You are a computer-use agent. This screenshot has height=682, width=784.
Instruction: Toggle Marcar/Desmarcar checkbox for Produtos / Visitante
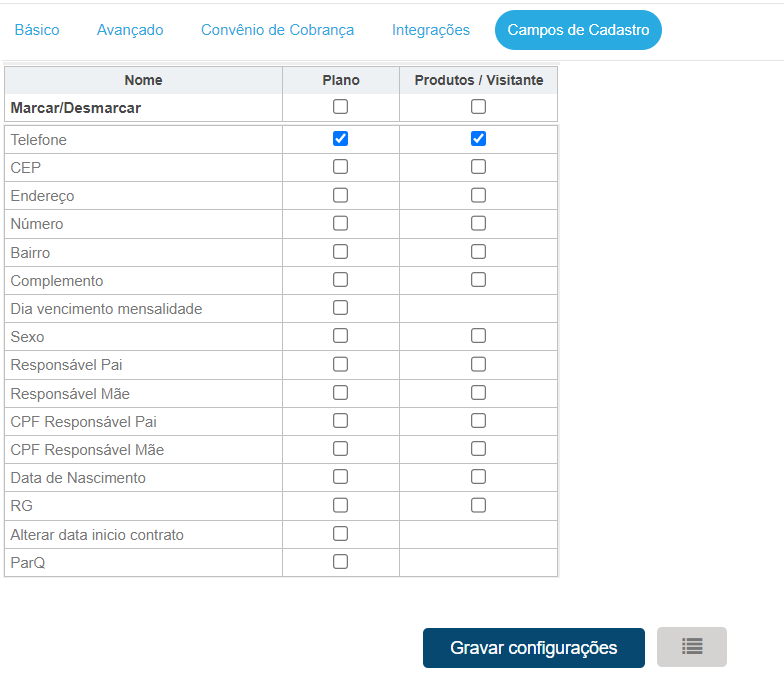tap(479, 107)
